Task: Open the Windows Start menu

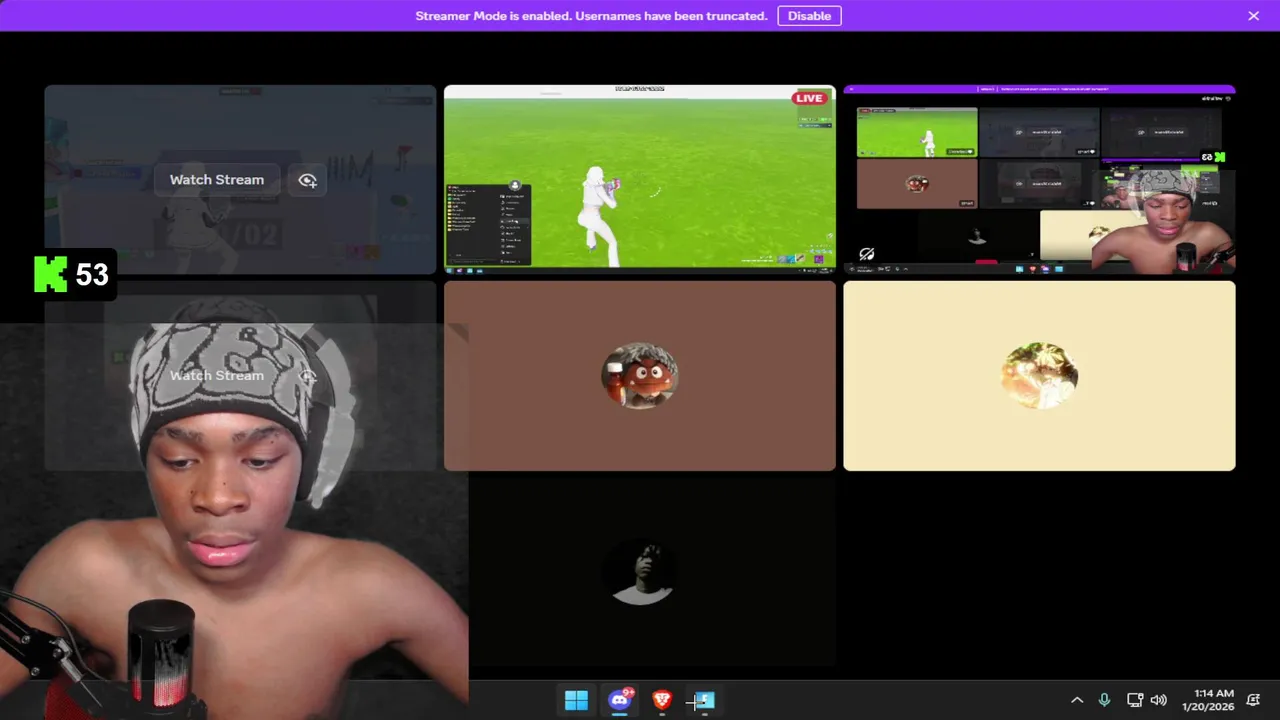Action: tap(576, 700)
